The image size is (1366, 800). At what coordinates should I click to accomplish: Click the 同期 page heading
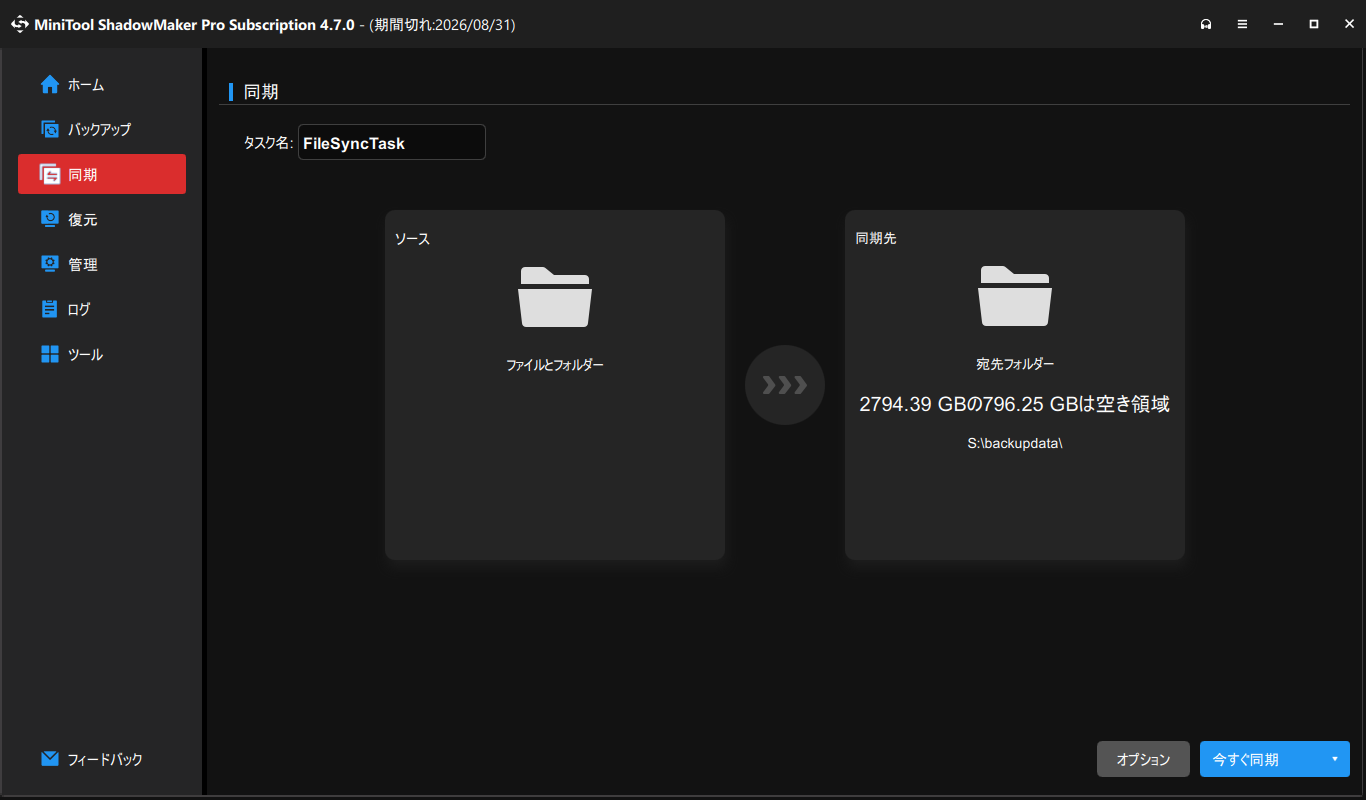pyautogui.click(x=261, y=92)
